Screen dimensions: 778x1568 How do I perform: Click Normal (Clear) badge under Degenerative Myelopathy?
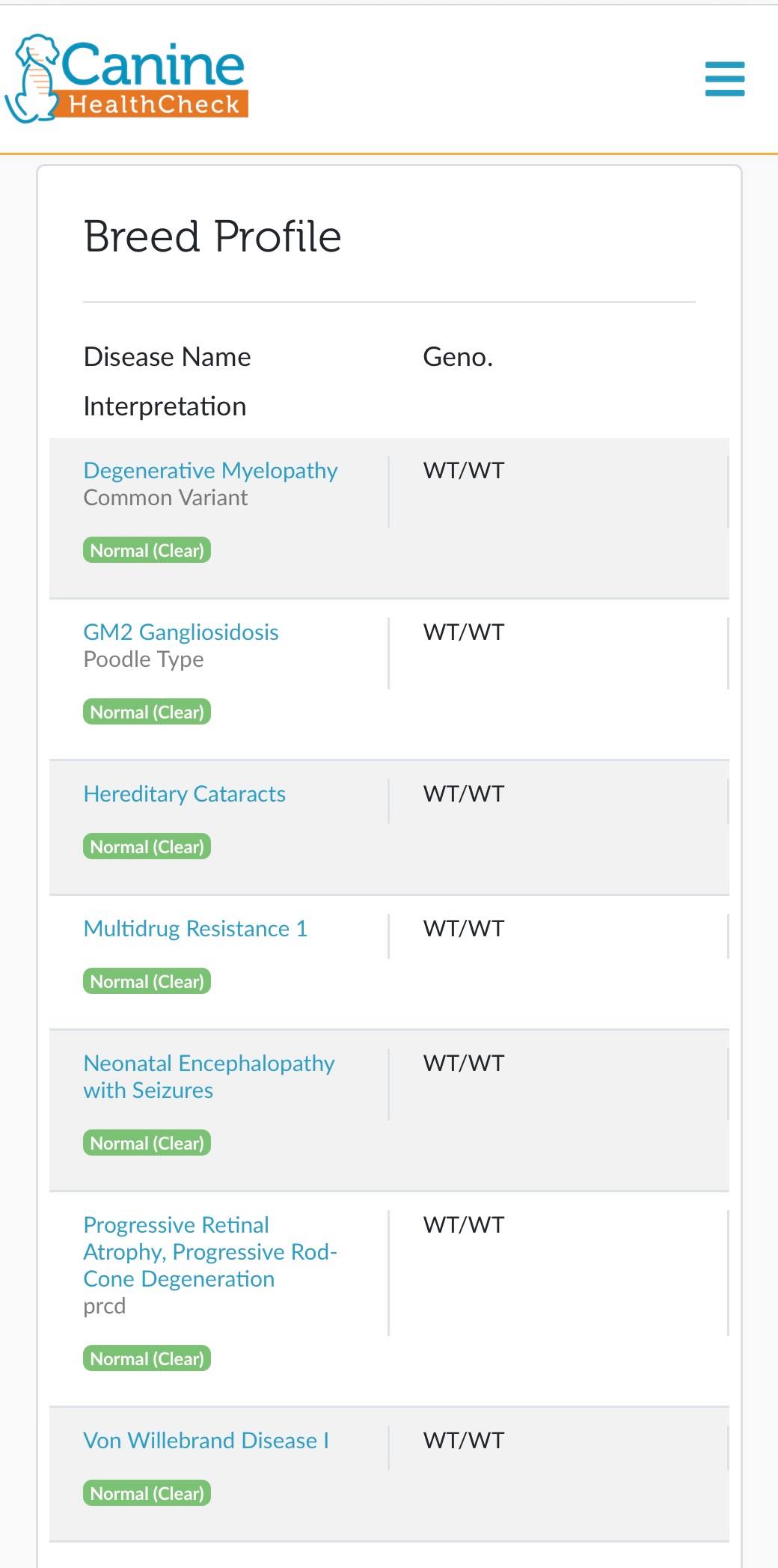pyautogui.click(x=147, y=550)
